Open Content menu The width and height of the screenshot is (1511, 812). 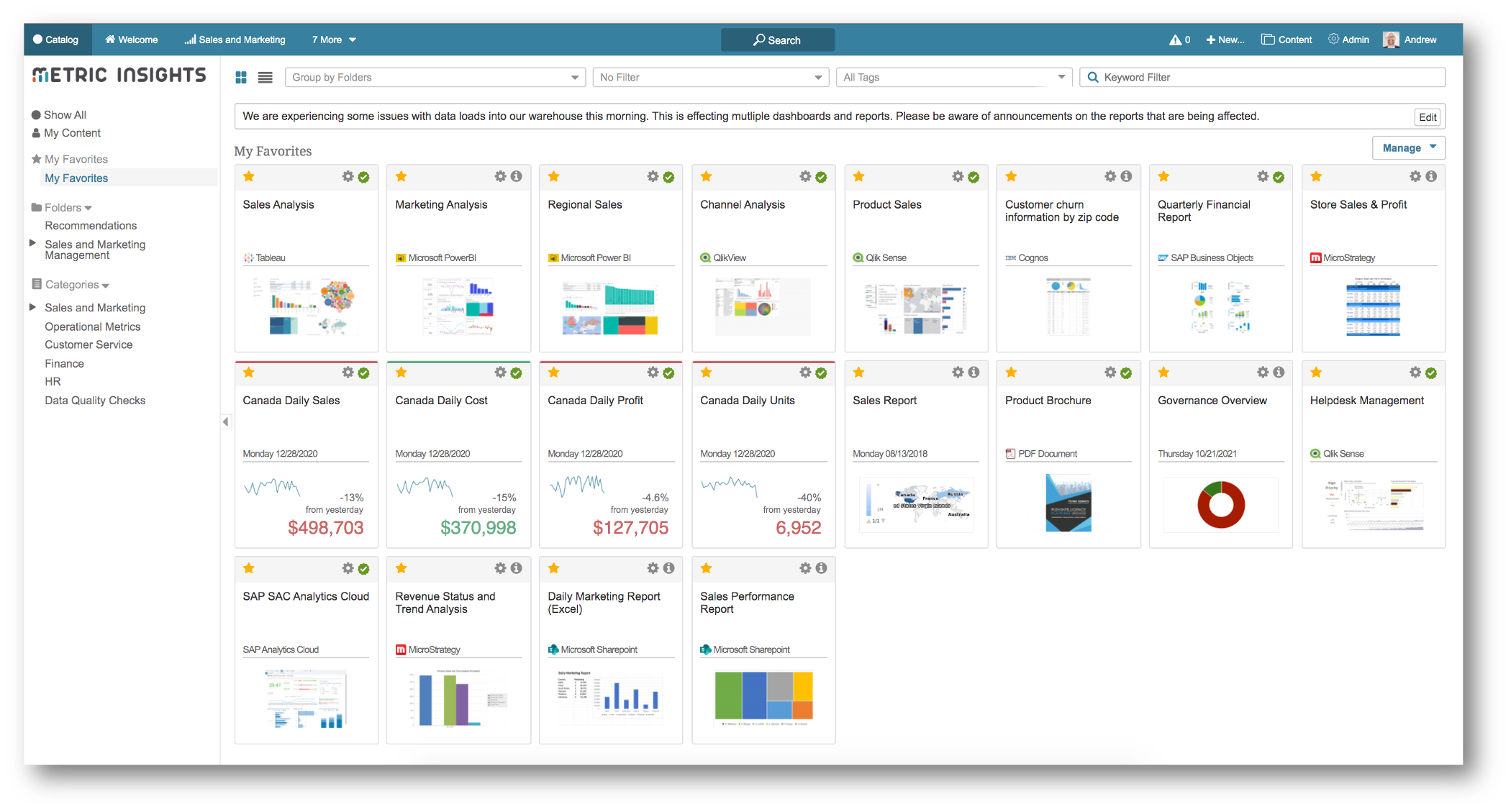[1287, 40]
